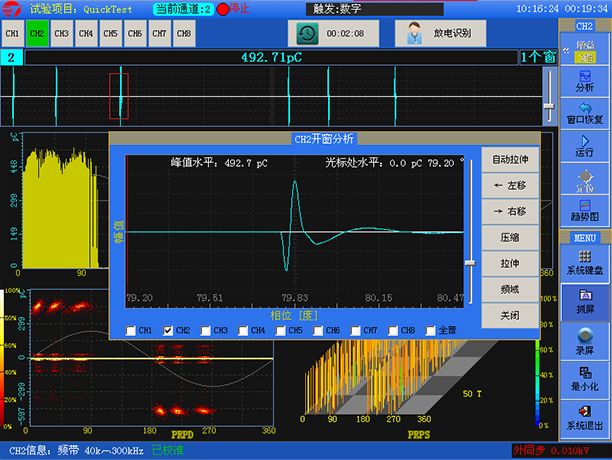612x460 pixels.
Task: Check the 全部 (All) checkbox
Action: pyautogui.click(x=431, y=331)
